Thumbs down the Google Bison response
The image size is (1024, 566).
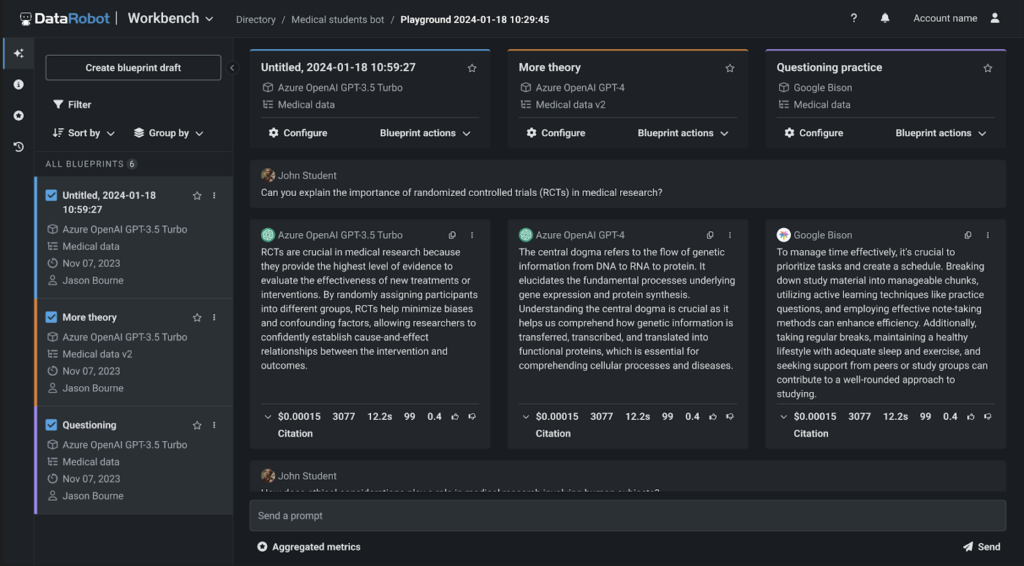(x=988, y=417)
